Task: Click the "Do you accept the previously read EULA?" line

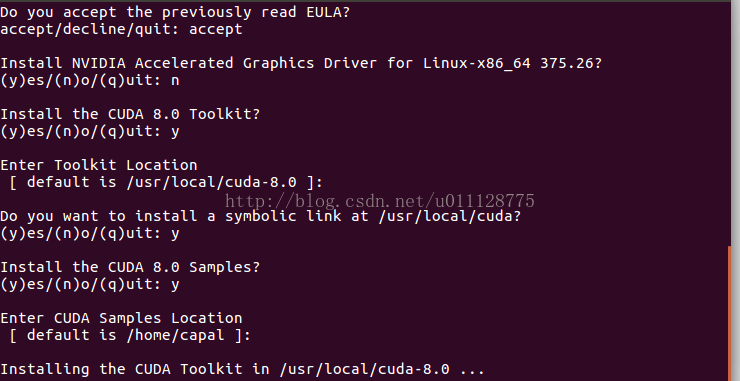Action: pos(175,12)
